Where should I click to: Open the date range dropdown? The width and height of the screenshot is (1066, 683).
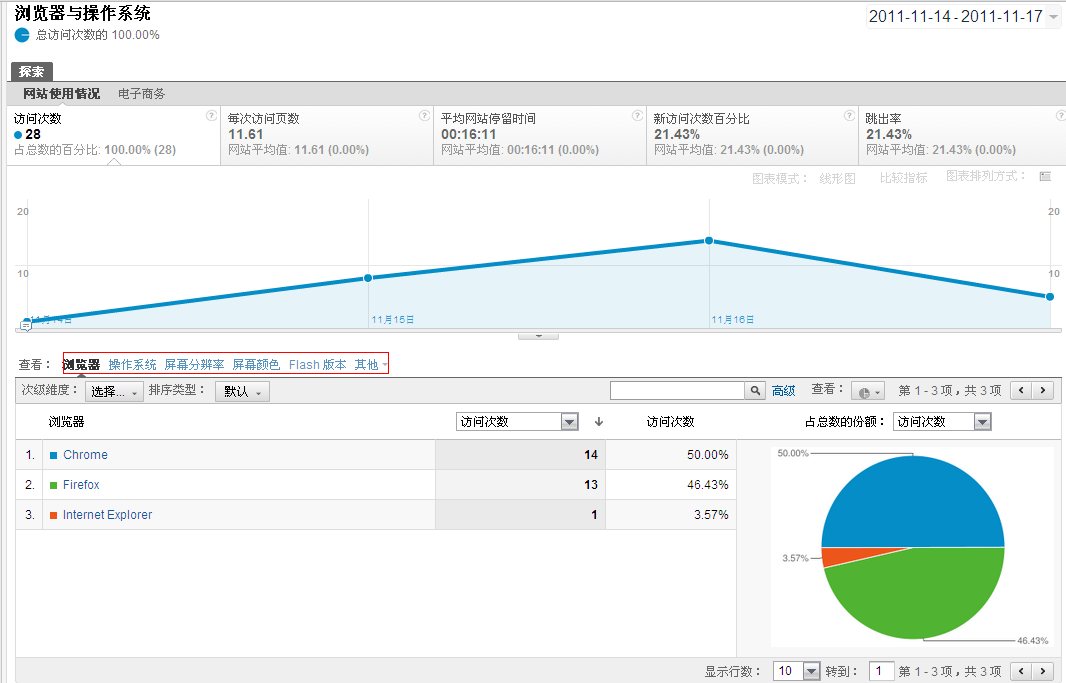962,16
